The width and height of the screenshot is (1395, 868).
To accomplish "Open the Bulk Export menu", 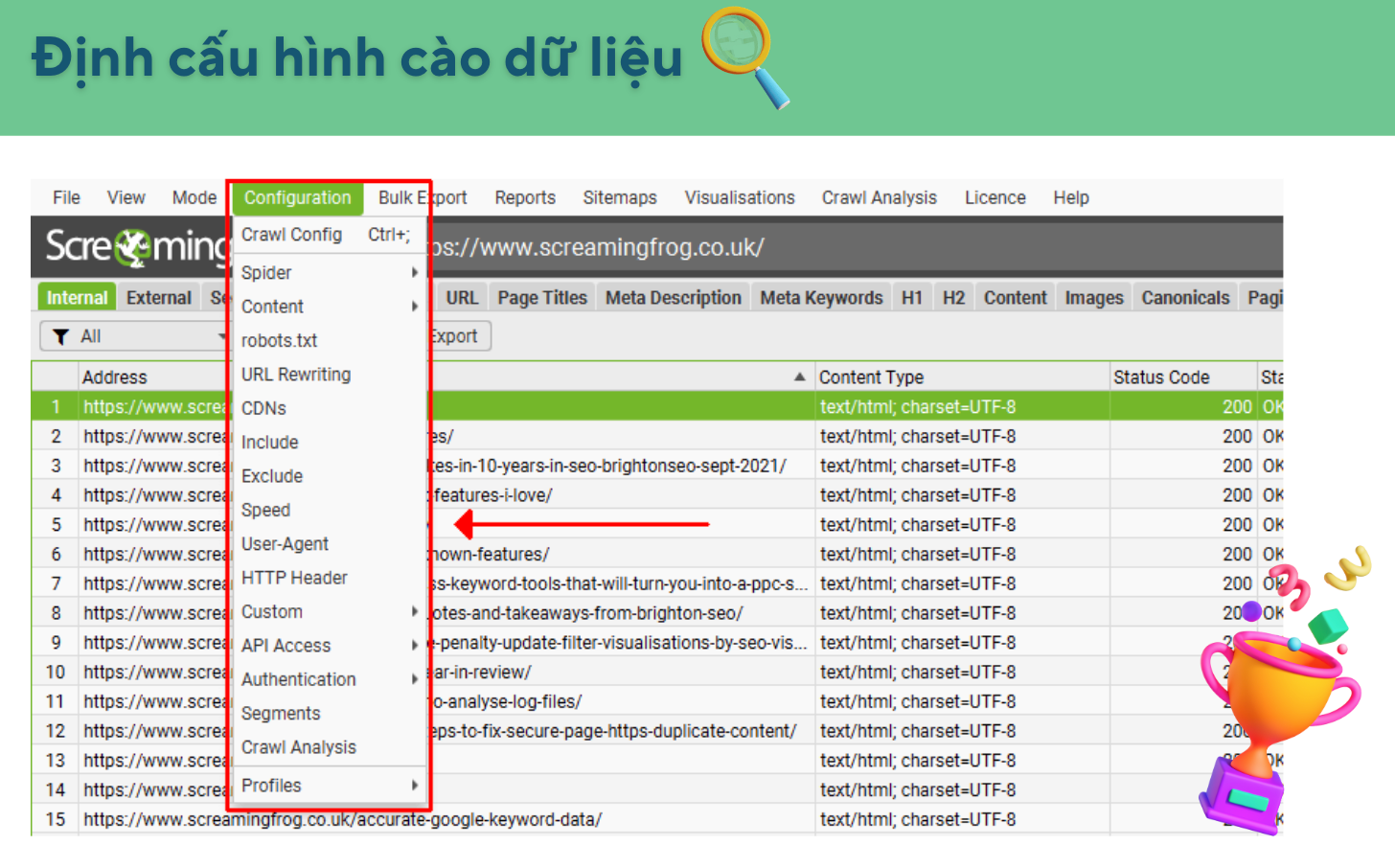I will [x=423, y=197].
